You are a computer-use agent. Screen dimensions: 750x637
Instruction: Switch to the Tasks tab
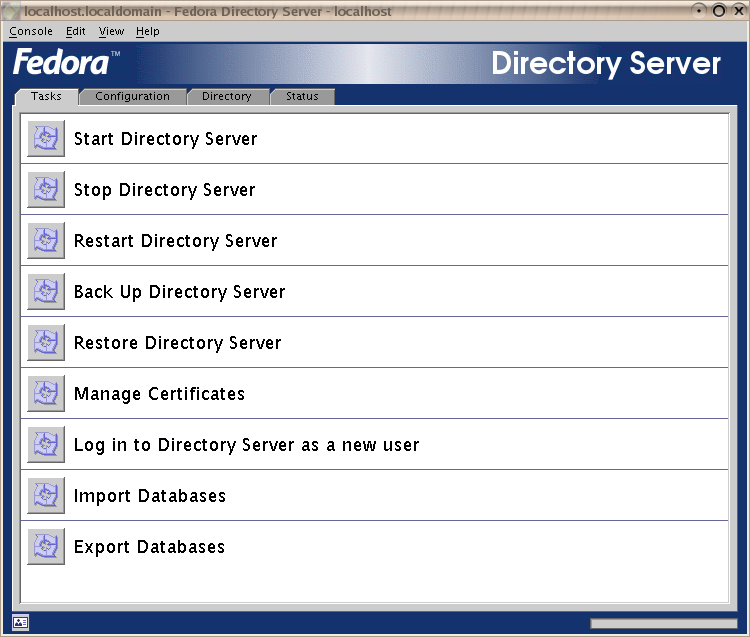pos(46,97)
